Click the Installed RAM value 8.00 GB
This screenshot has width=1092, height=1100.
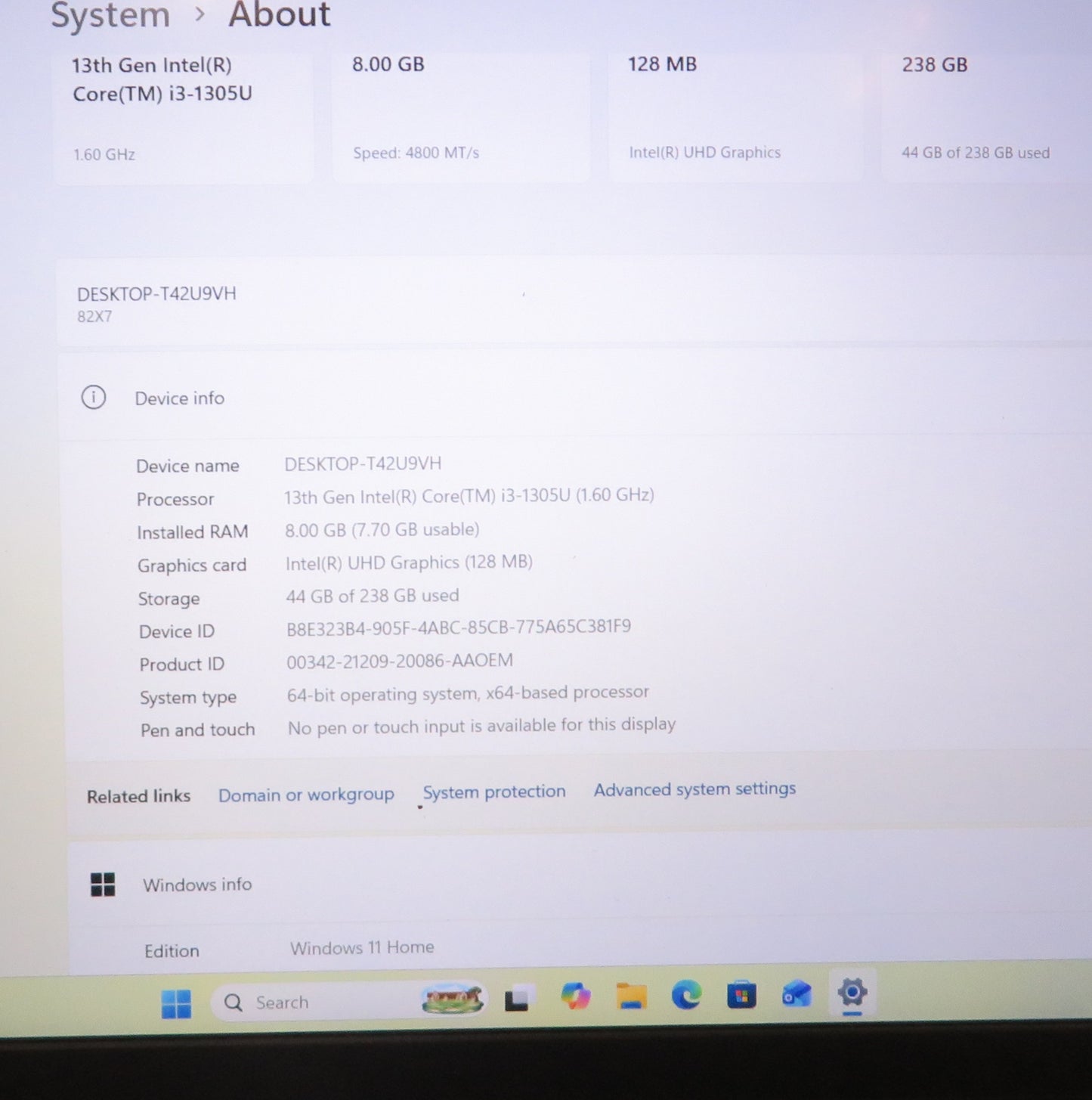pos(382,529)
